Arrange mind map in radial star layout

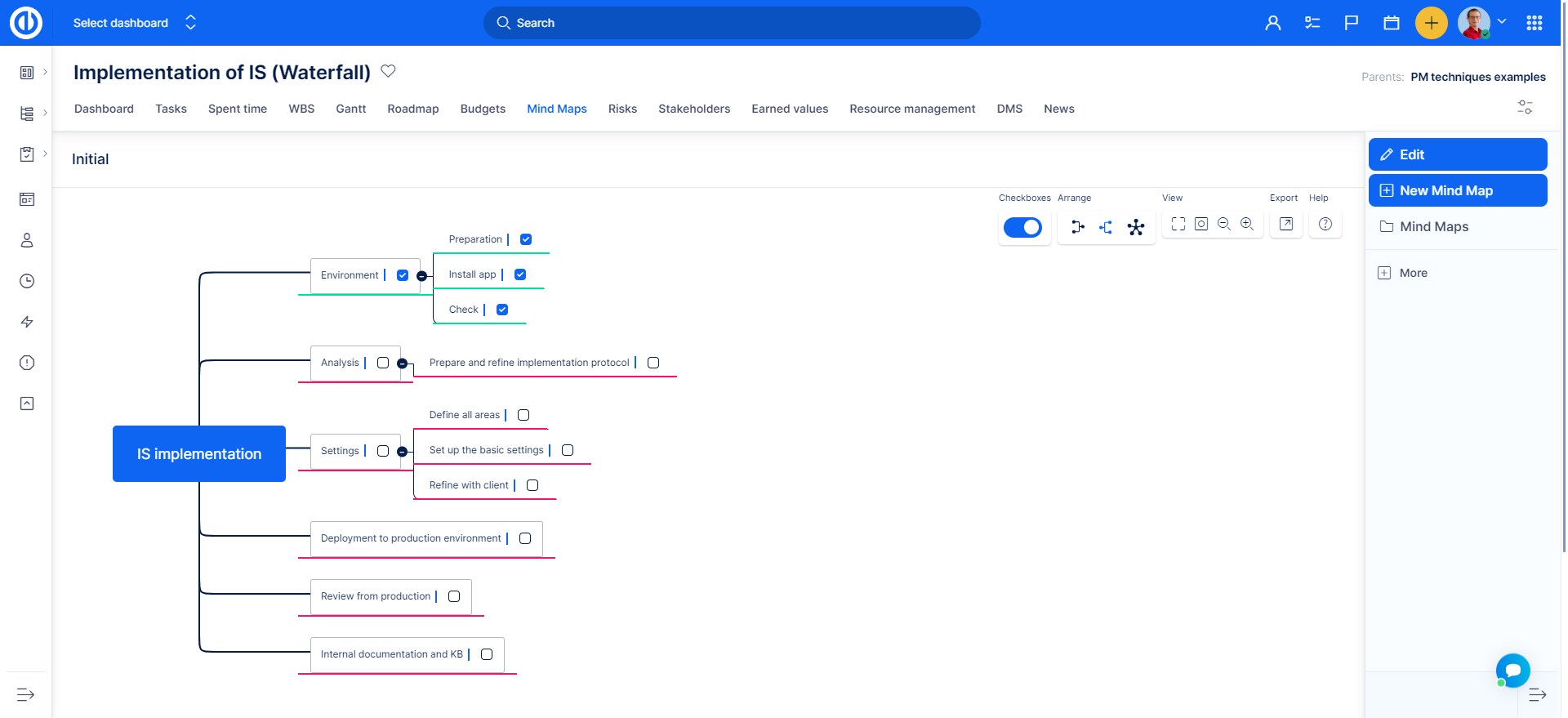[x=1135, y=227]
